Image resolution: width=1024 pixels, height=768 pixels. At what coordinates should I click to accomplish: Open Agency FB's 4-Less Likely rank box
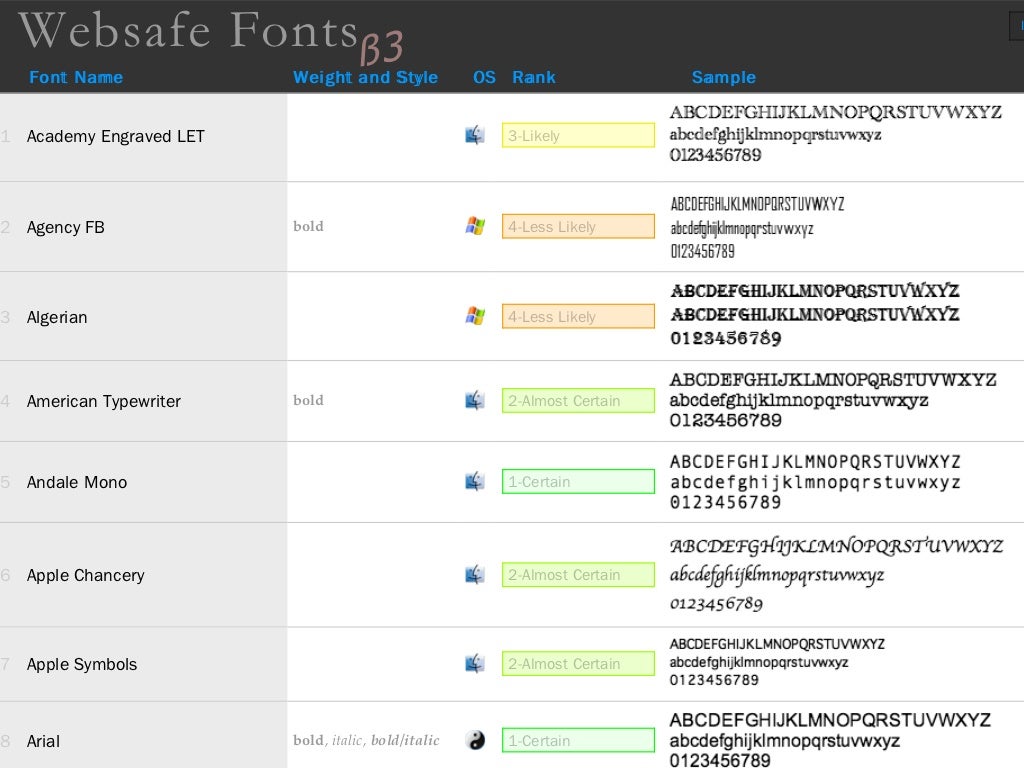click(578, 227)
